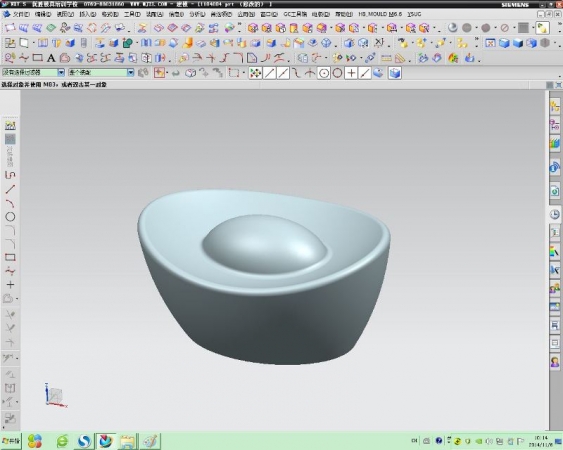Open the Assembly Navigator resource tab
This screenshot has width=563, height=450.
[555, 106]
